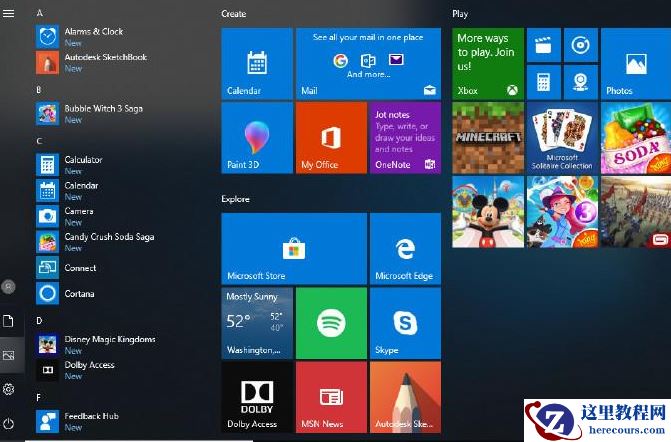Open the Bubble Witch 3 tile
This screenshot has width=671, height=442.
pyautogui.click(x=562, y=212)
